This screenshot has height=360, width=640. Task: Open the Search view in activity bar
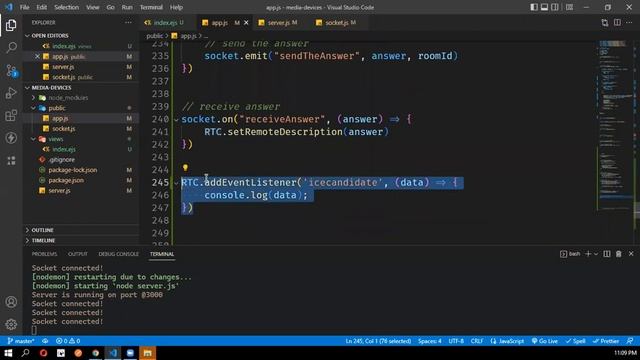[11, 48]
